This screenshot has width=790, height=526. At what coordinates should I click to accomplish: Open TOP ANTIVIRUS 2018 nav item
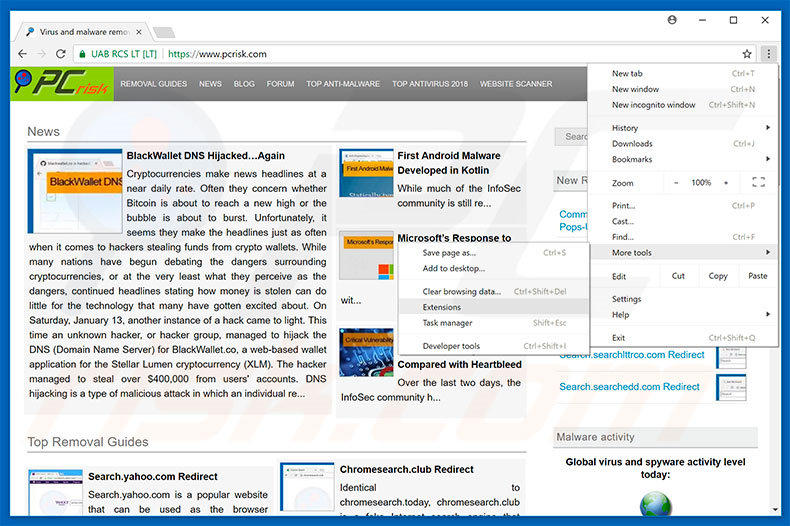(430, 84)
